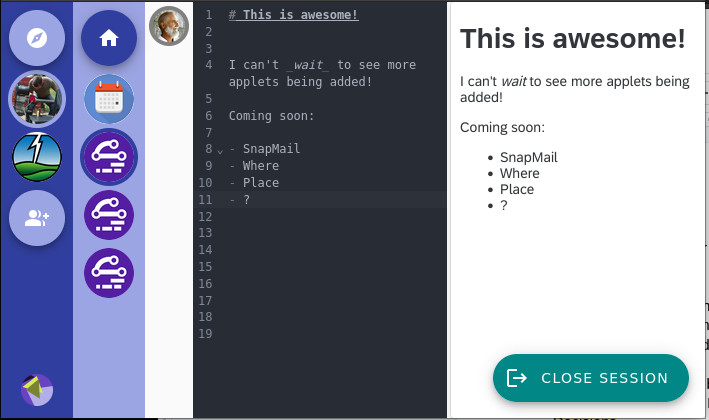Click the colorful logo icon at bottom-left

[x=37, y=390]
